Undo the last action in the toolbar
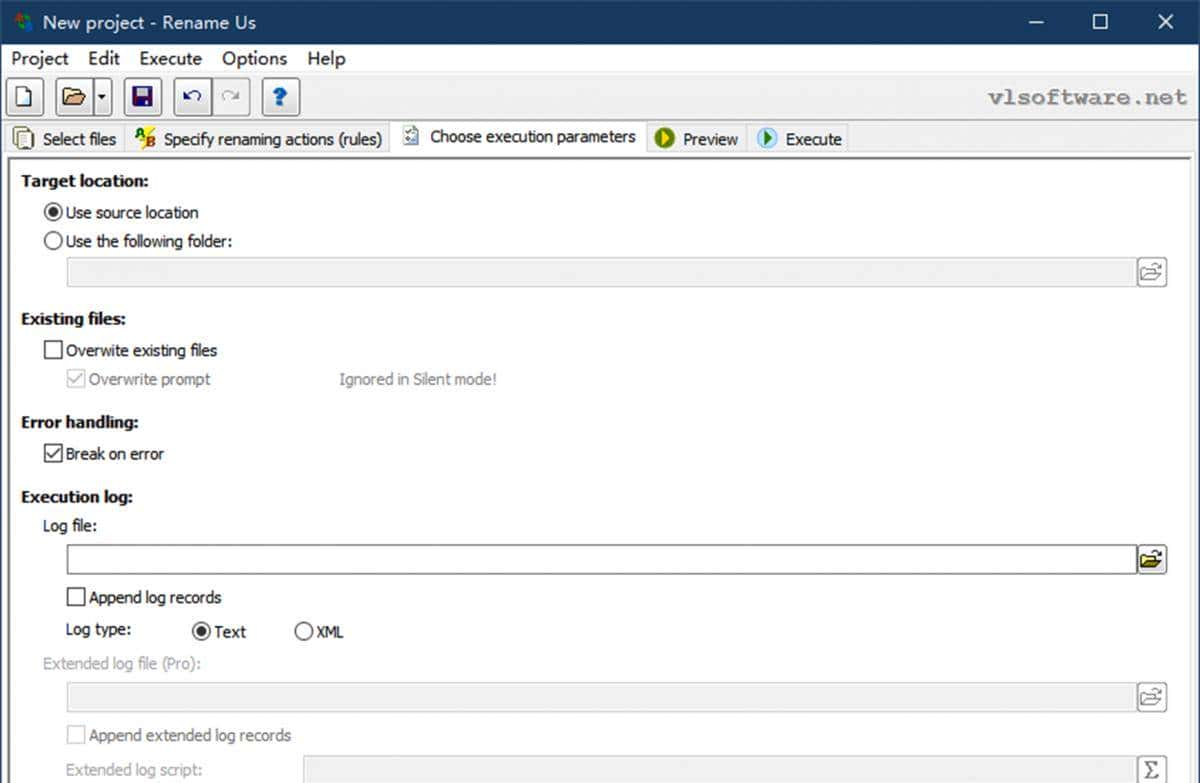 click(x=192, y=97)
